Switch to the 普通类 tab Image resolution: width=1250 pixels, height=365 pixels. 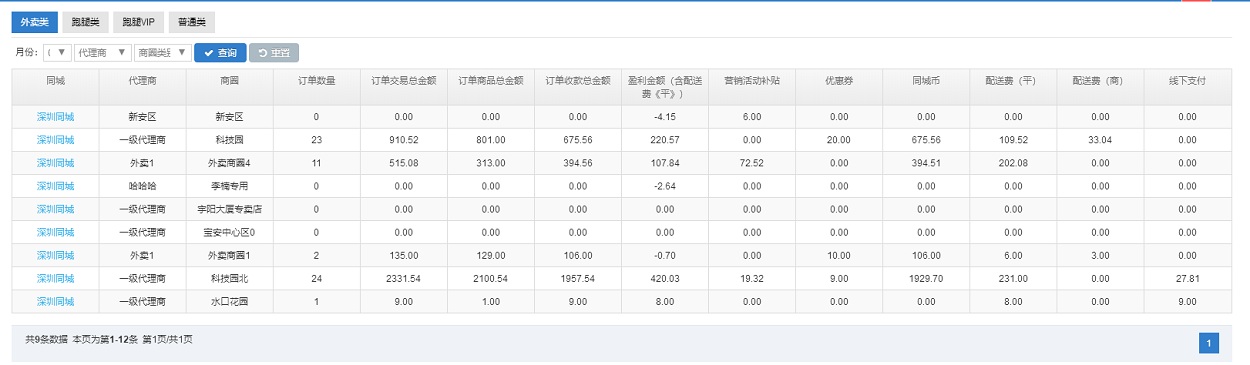tap(191, 22)
